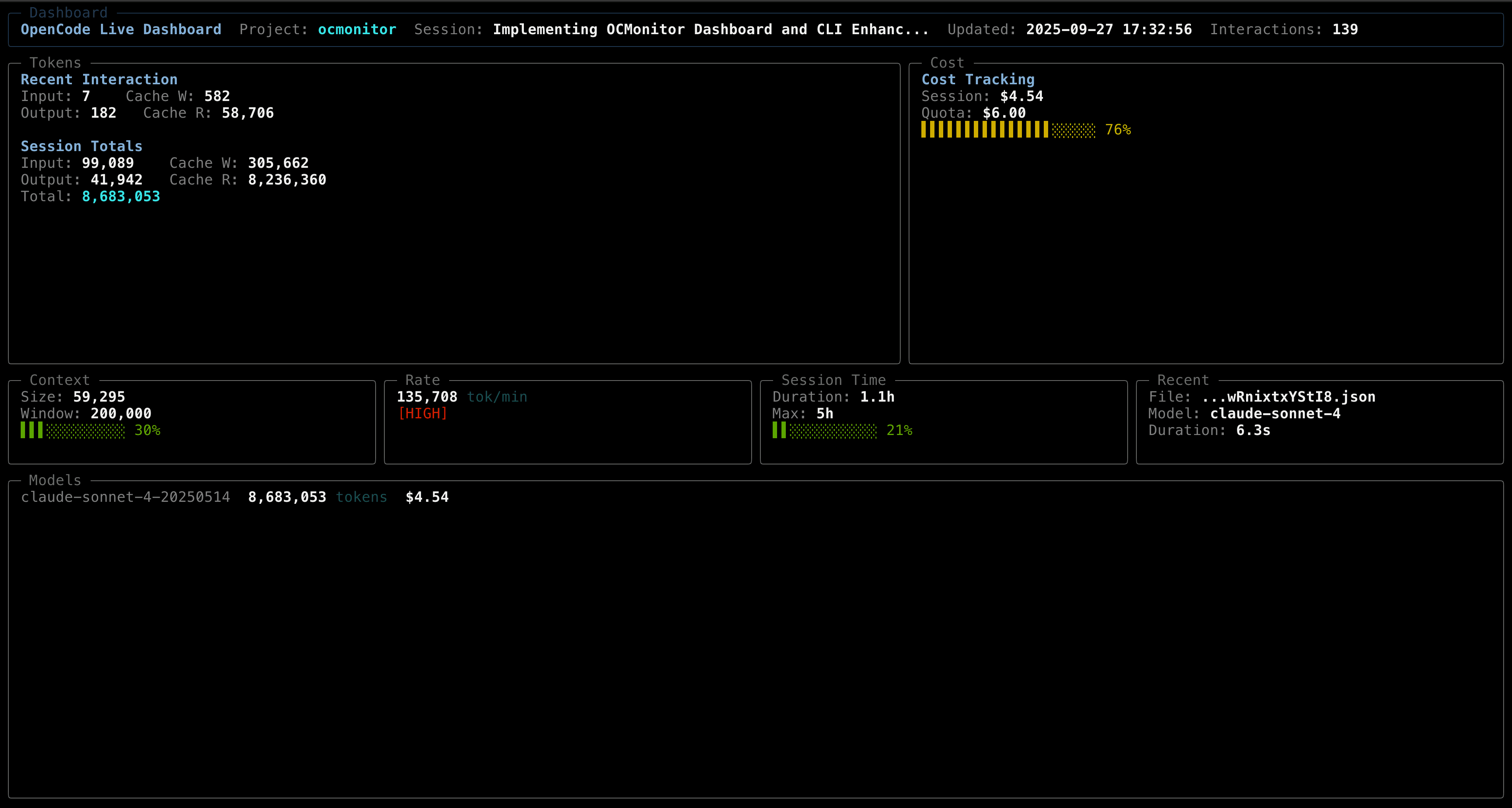
Task: Select the Cost panel header
Action: click(x=947, y=63)
